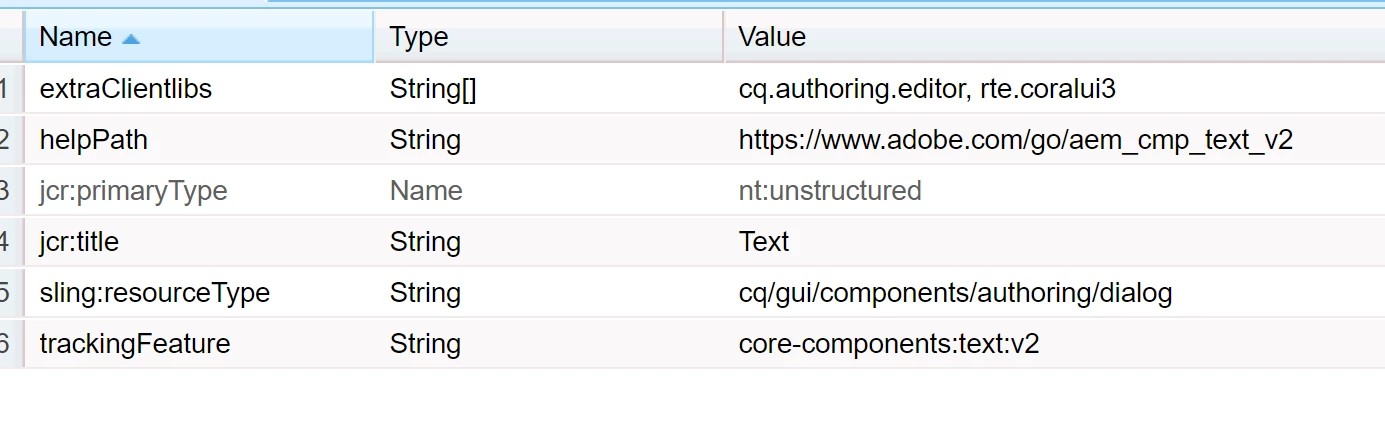This screenshot has height=437, width=1385.
Task: Sort by the Name column header
Action: [198, 37]
